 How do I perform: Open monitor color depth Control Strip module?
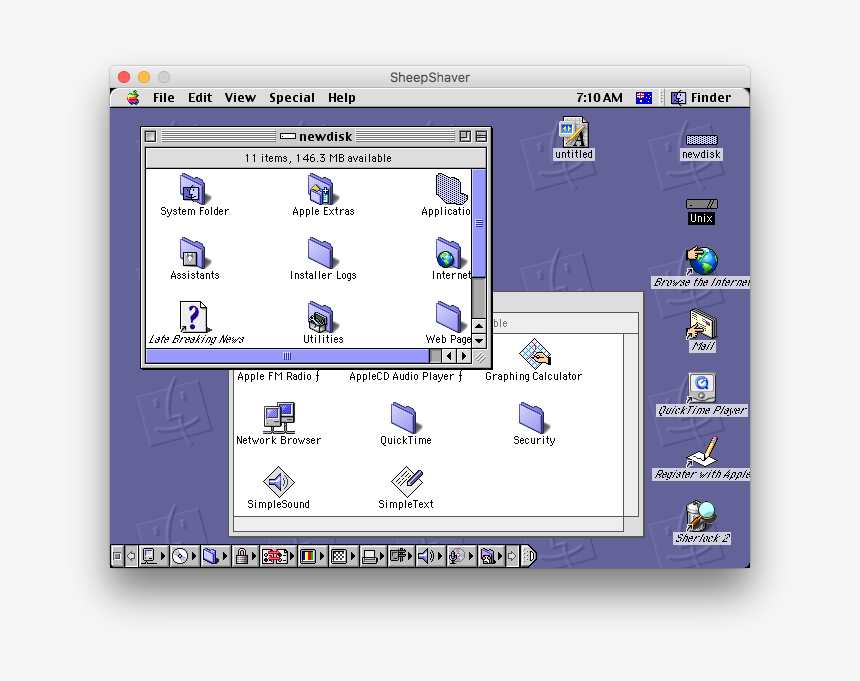tap(312, 557)
